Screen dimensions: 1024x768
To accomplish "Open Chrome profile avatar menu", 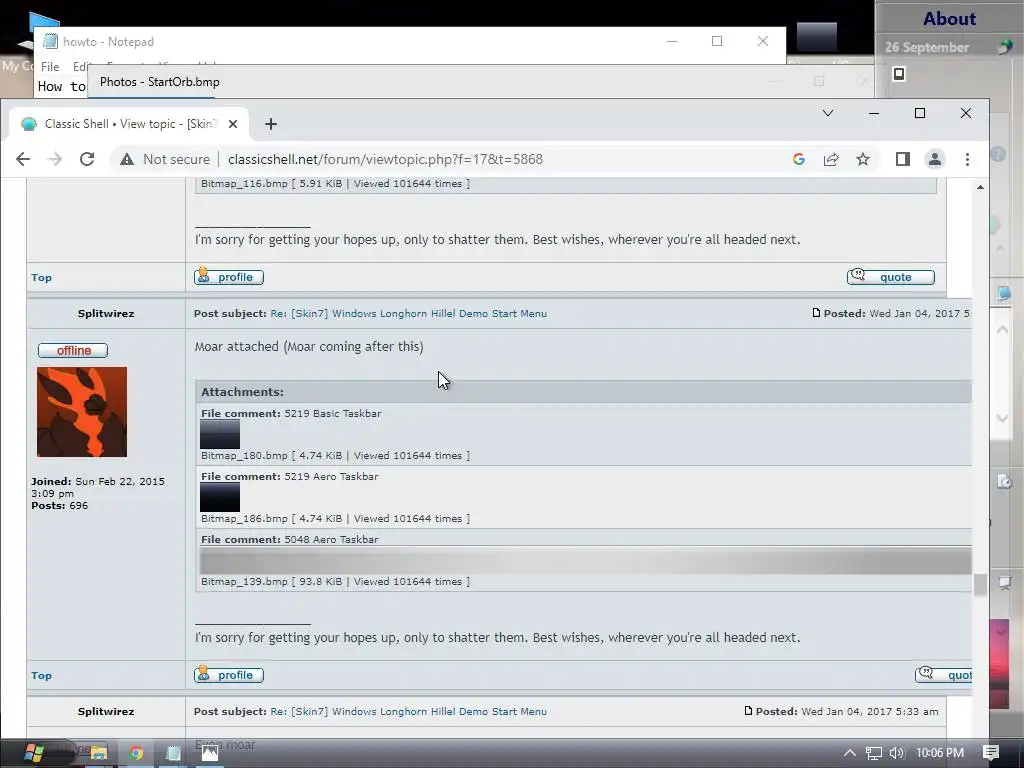I will coord(935,159).
